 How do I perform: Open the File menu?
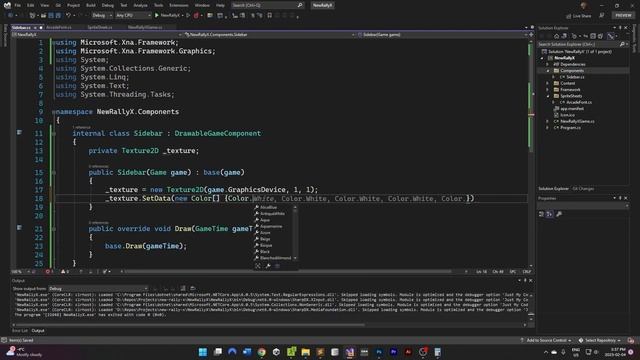(18, 5)
